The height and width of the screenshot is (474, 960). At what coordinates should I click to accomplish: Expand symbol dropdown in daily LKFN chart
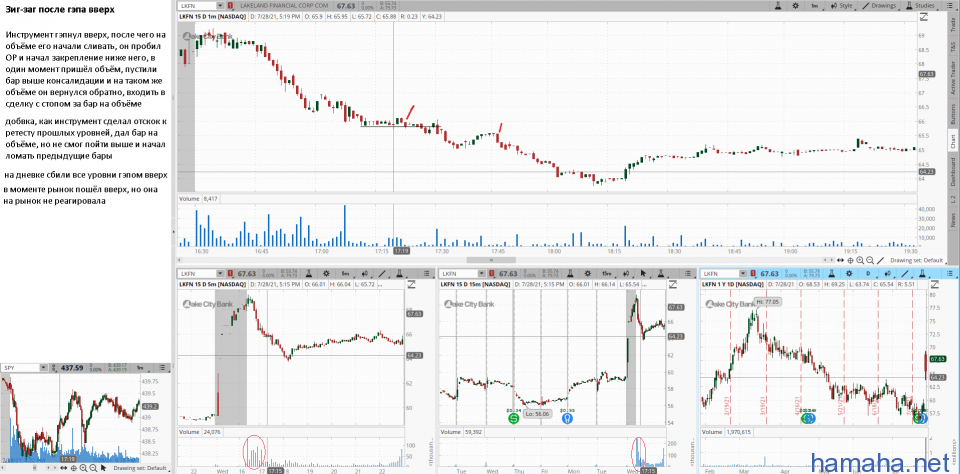[742, 273]
